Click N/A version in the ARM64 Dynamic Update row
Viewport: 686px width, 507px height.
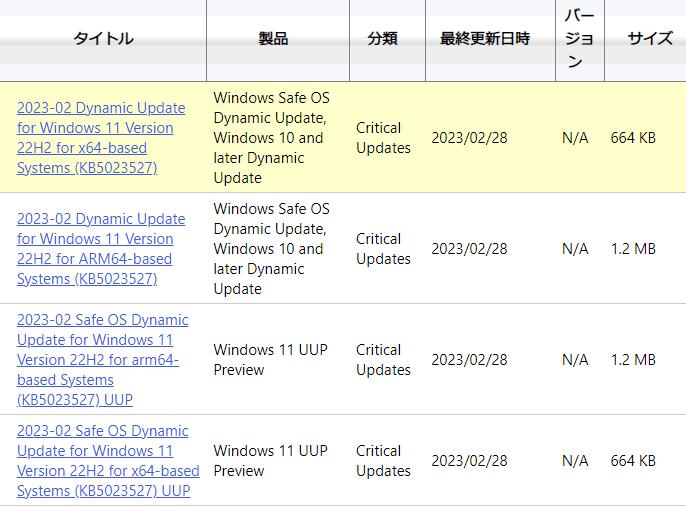(575, 249)
